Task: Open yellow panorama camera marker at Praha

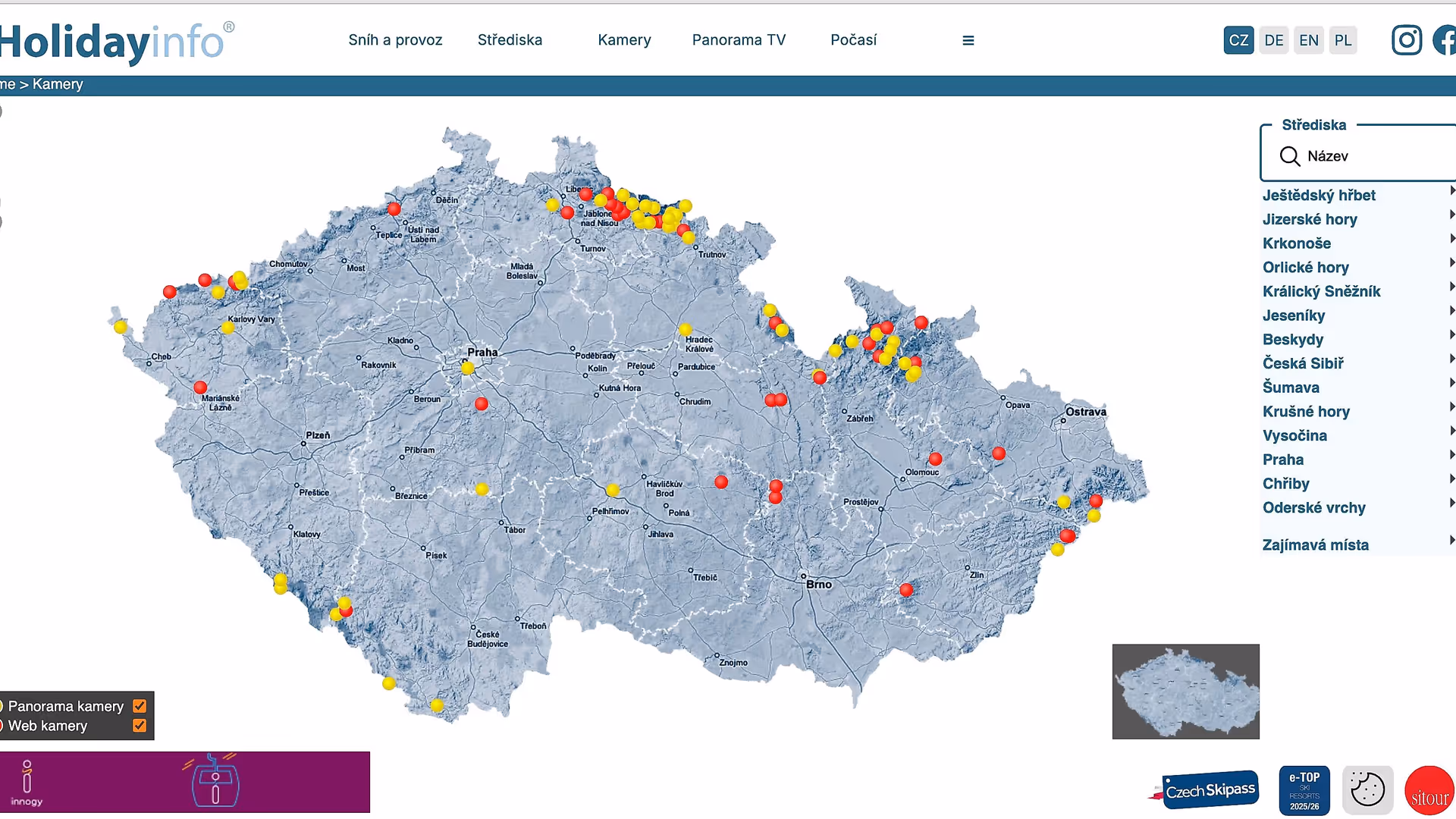Action: [x=467, y=368]
